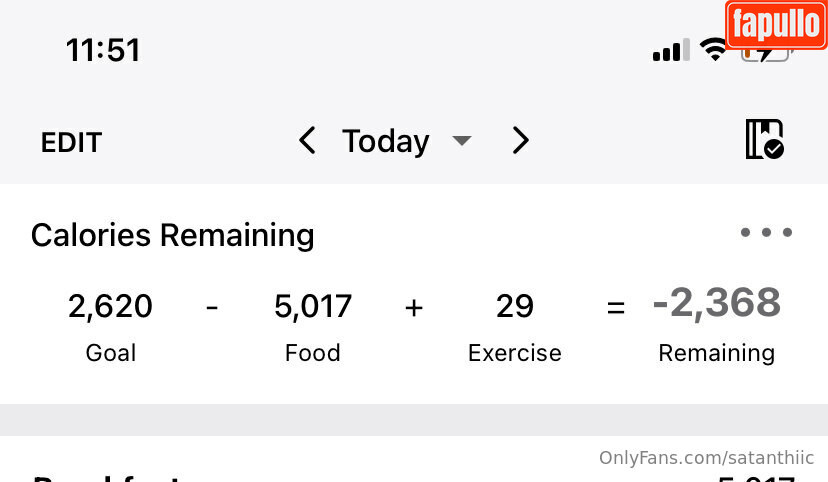Tap the cellular signal bars icon
This screenshot has height=482, width=828.
(671, 51)
